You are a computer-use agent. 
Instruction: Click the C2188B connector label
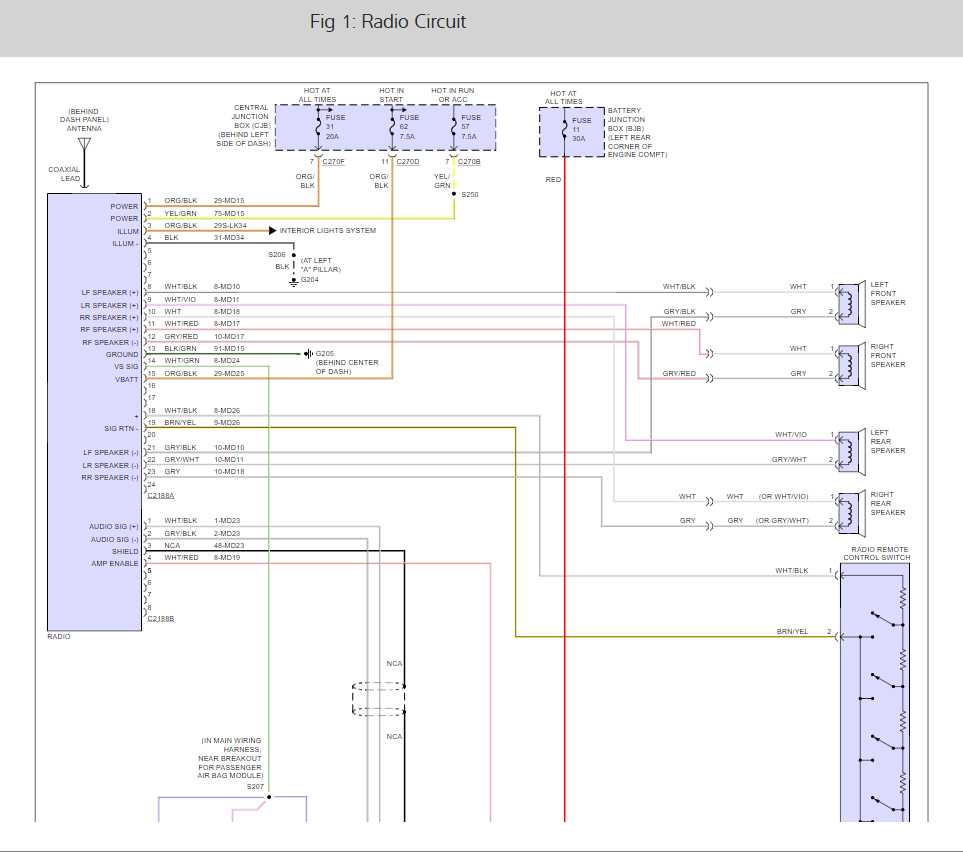[x=159, y=619]
